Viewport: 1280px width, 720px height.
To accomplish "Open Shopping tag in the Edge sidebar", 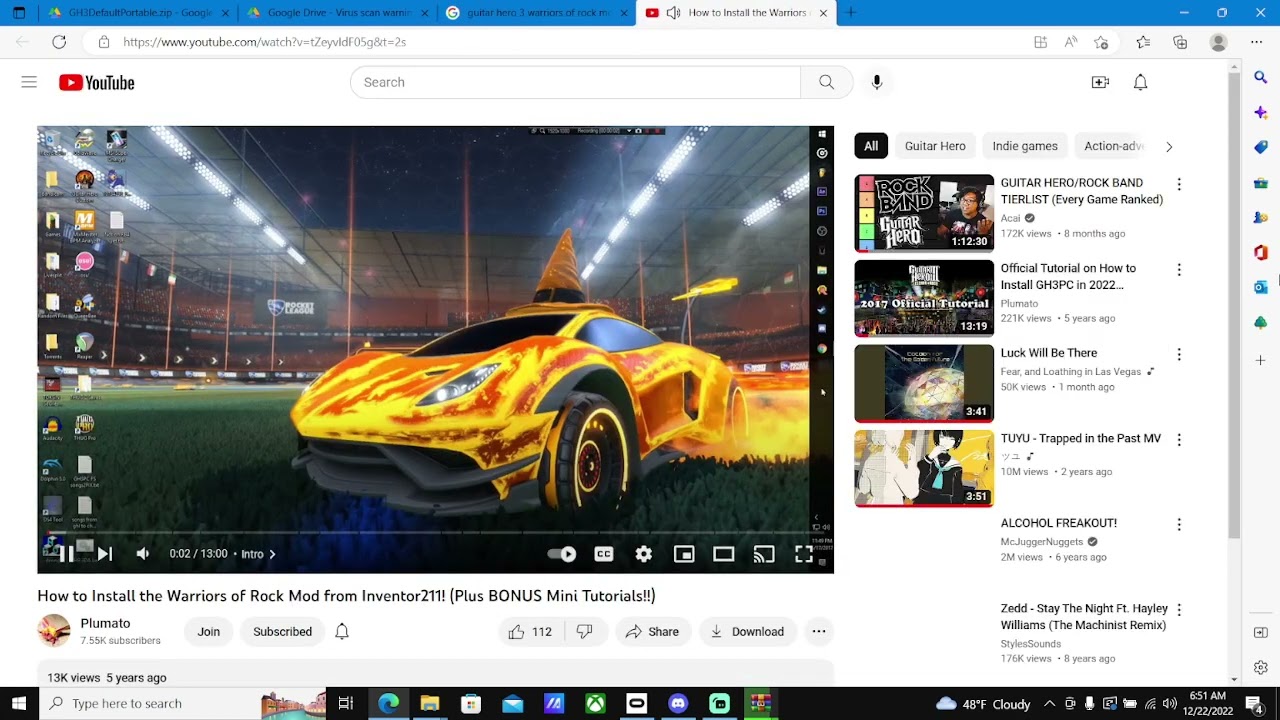I will click(1260, 147).
